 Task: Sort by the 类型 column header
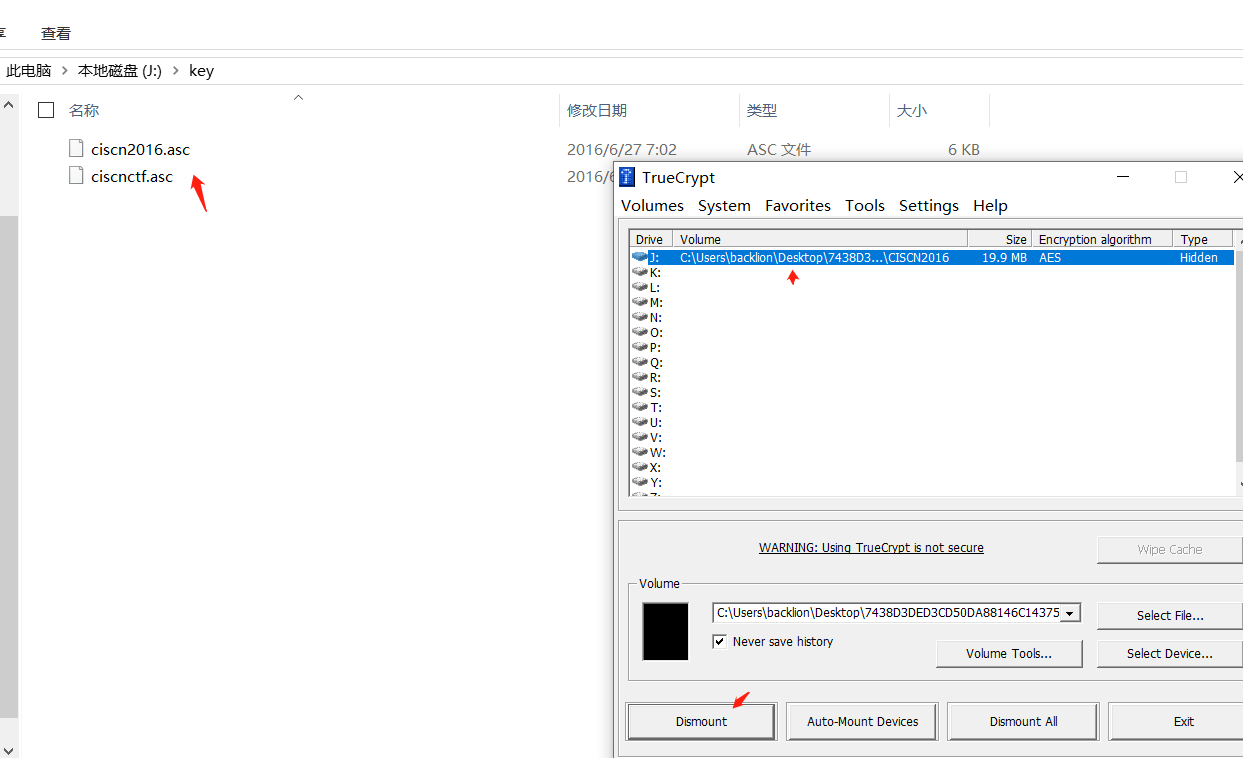tap(762, 110)
